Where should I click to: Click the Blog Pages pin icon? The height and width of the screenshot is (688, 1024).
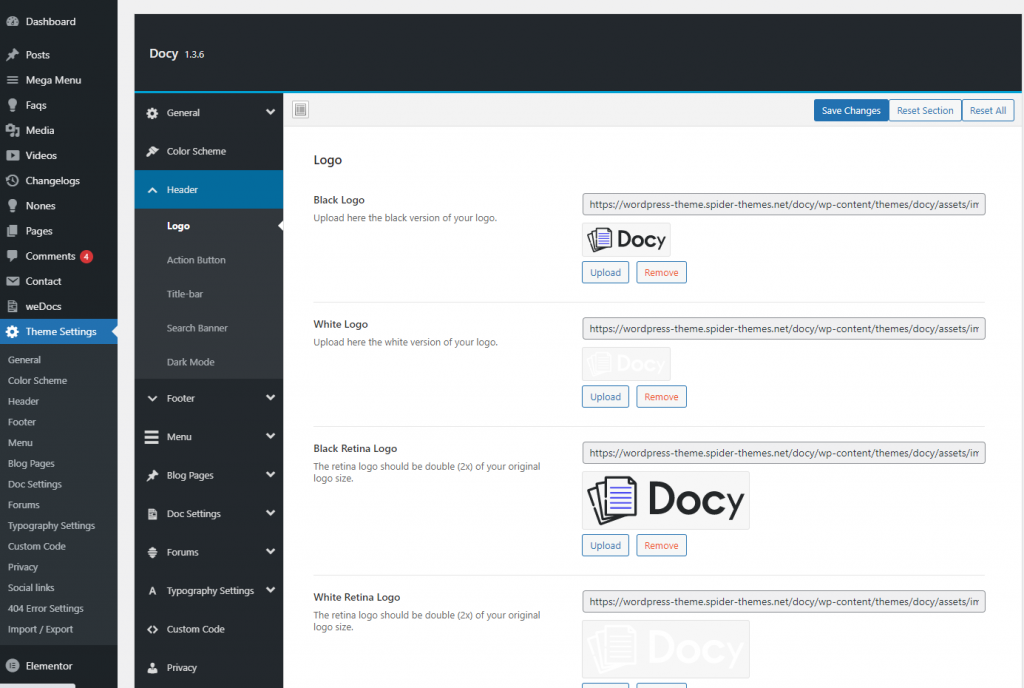[x=152, y=475]
